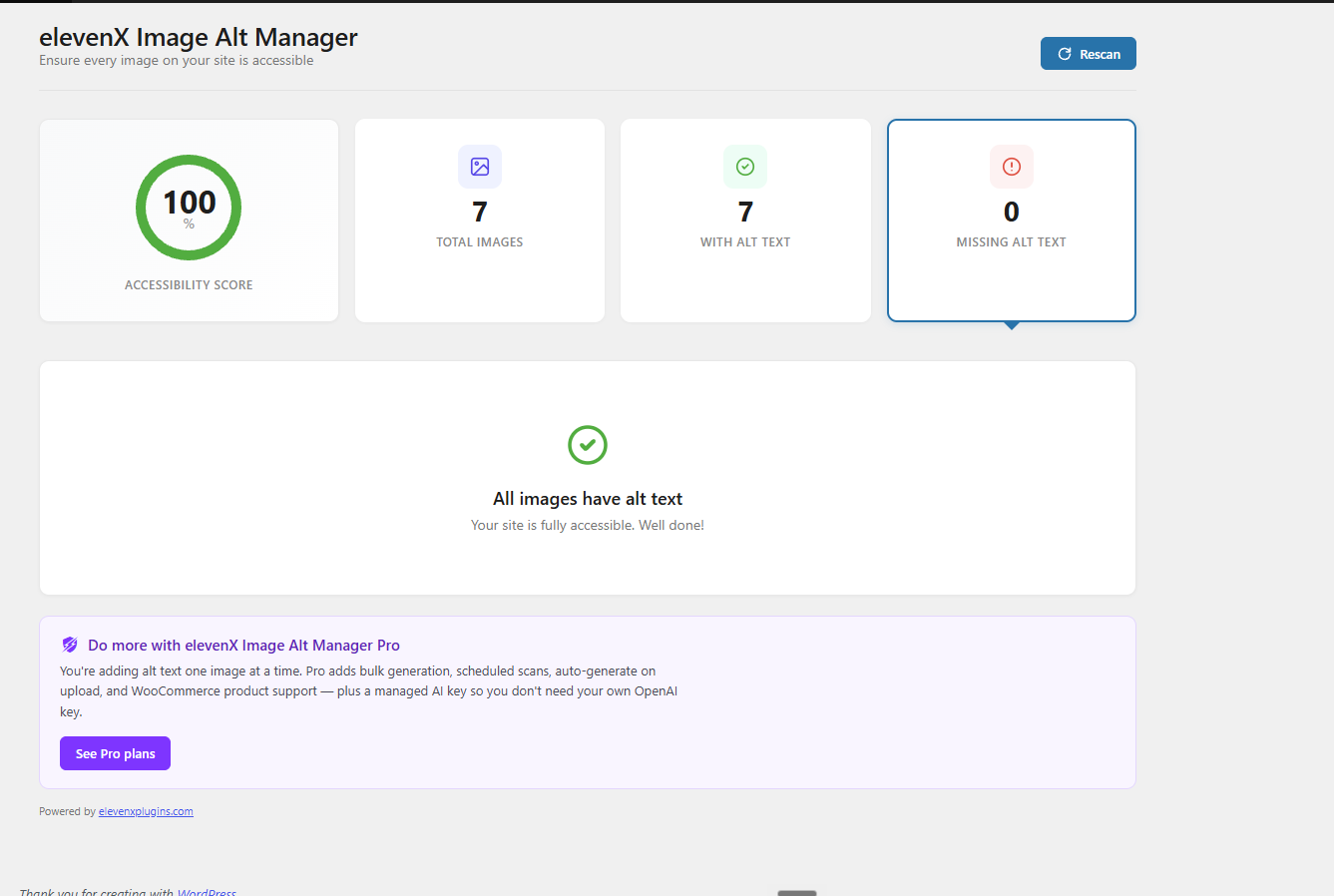Click the Total Images picture icon
The height and width of the screenshot is (896, 1334).
tap(480, 167)
